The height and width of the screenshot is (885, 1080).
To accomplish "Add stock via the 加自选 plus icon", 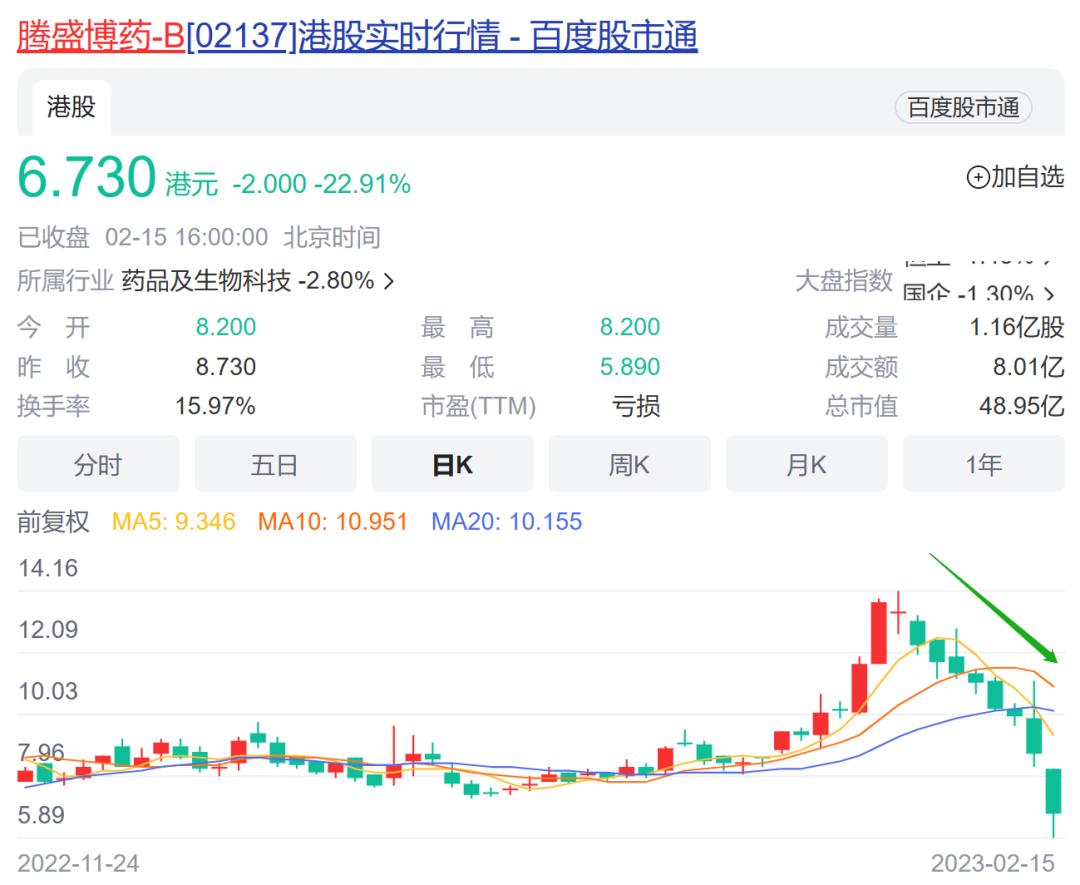I will click(x=978, y=178).
